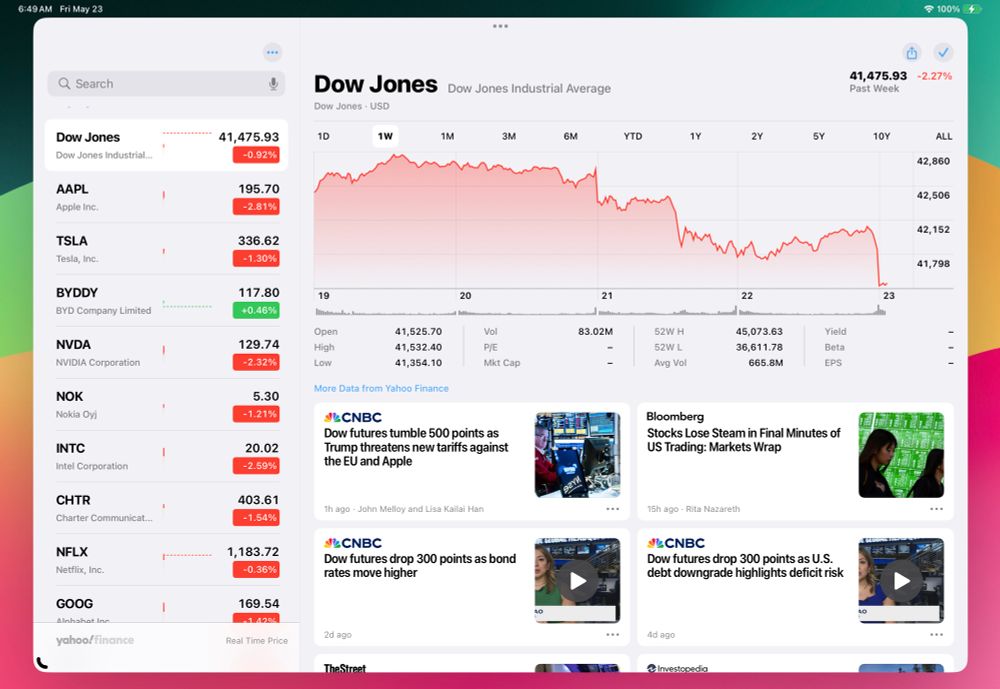Tap the microphone dictation icon in search
Screen dimensions: 1000x689
(273, 84)
